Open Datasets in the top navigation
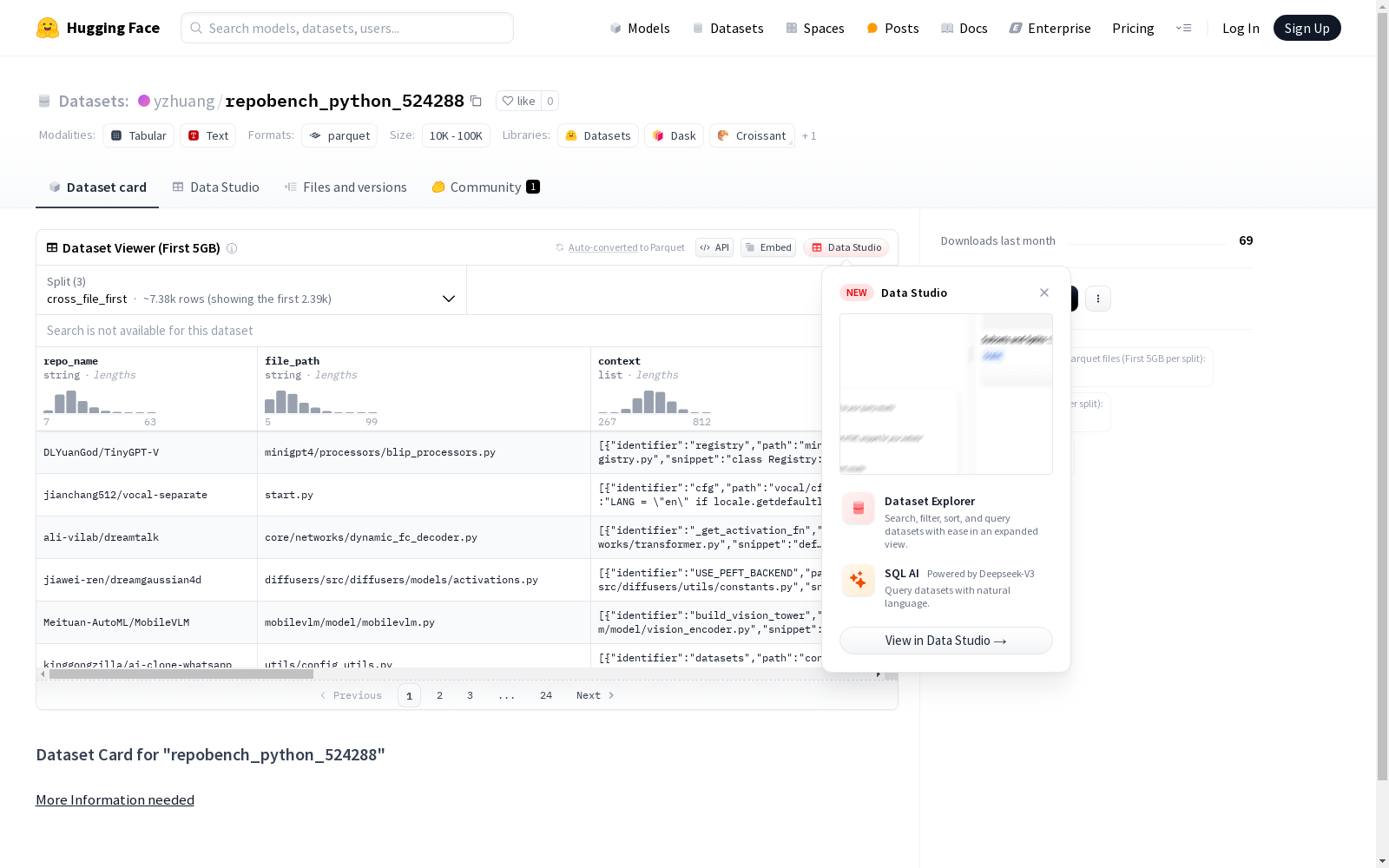This screenshot has width=1389, height=868. (x=727, y=28)
